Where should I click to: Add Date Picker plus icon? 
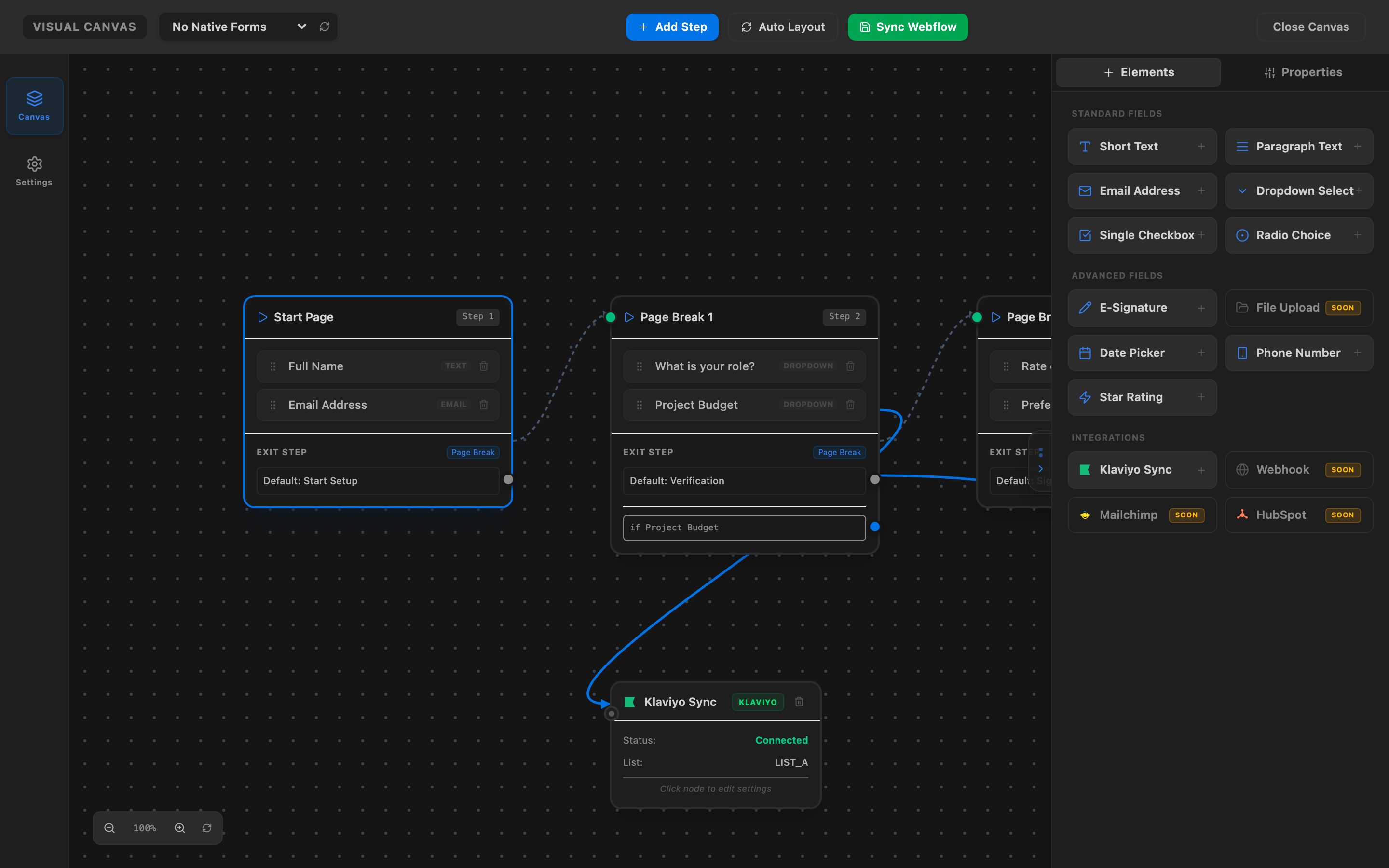coord(1201,353)
